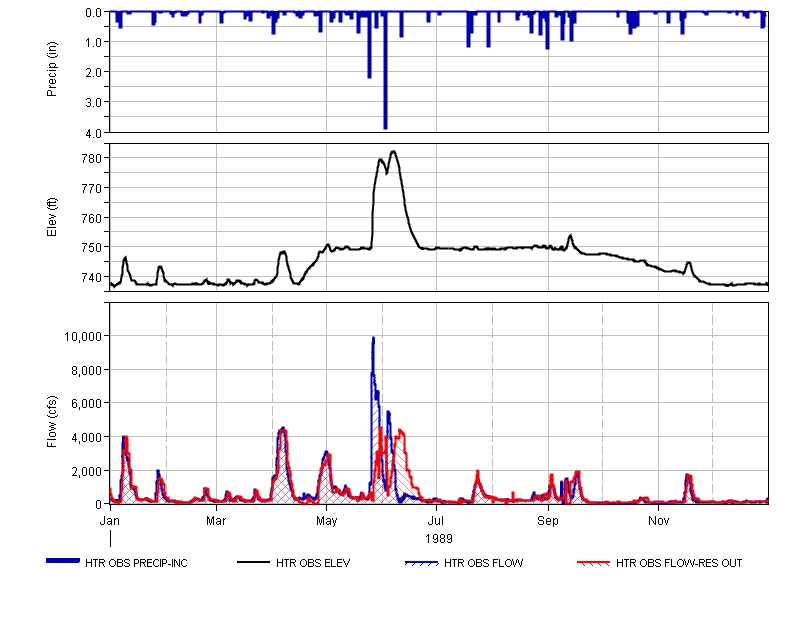
Task: Click the "0" tick on the flow axis
Action: 99,504
